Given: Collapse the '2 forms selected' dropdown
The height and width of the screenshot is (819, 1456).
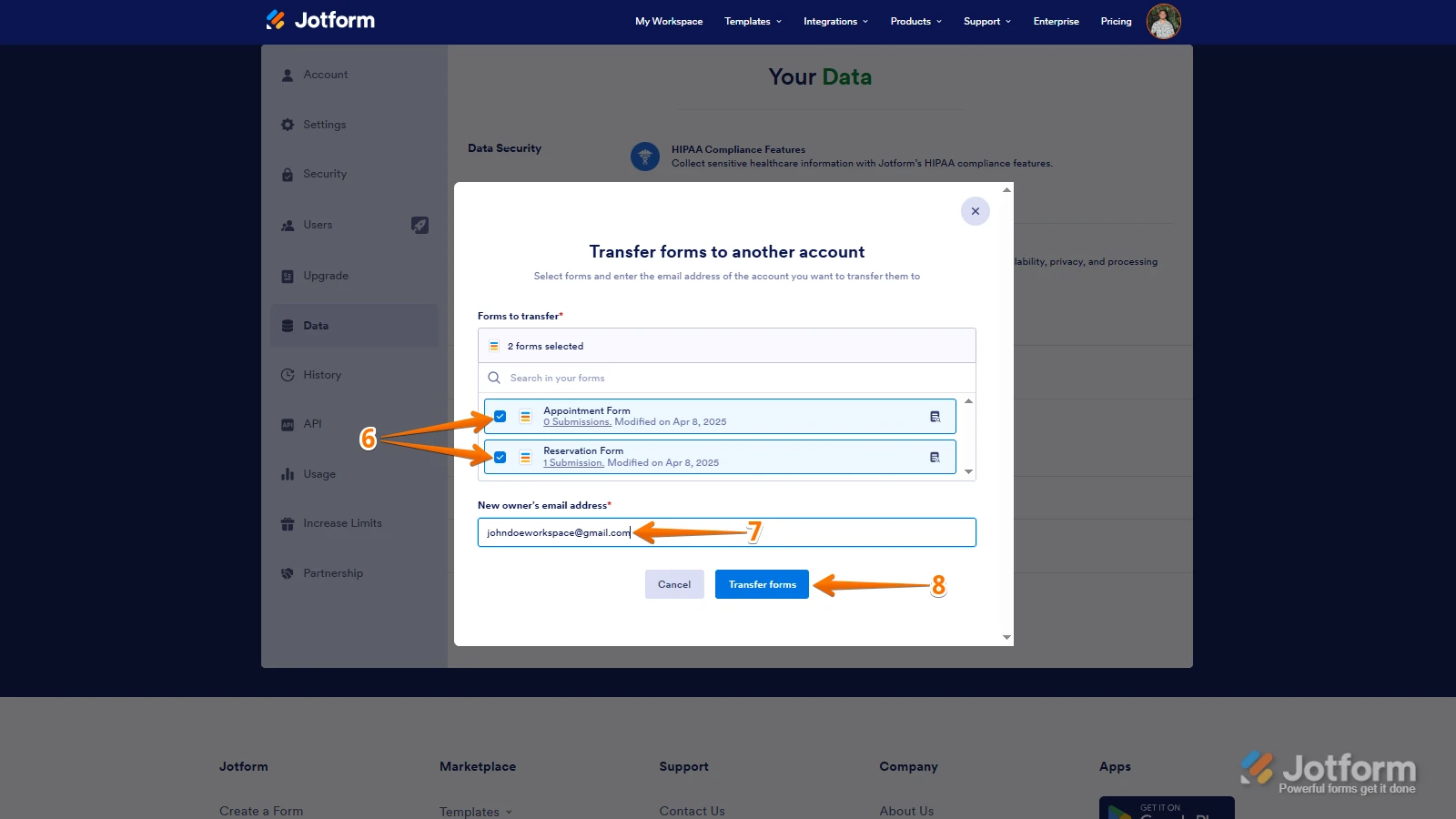Looking at the screenshot, I should pos(726,346).
